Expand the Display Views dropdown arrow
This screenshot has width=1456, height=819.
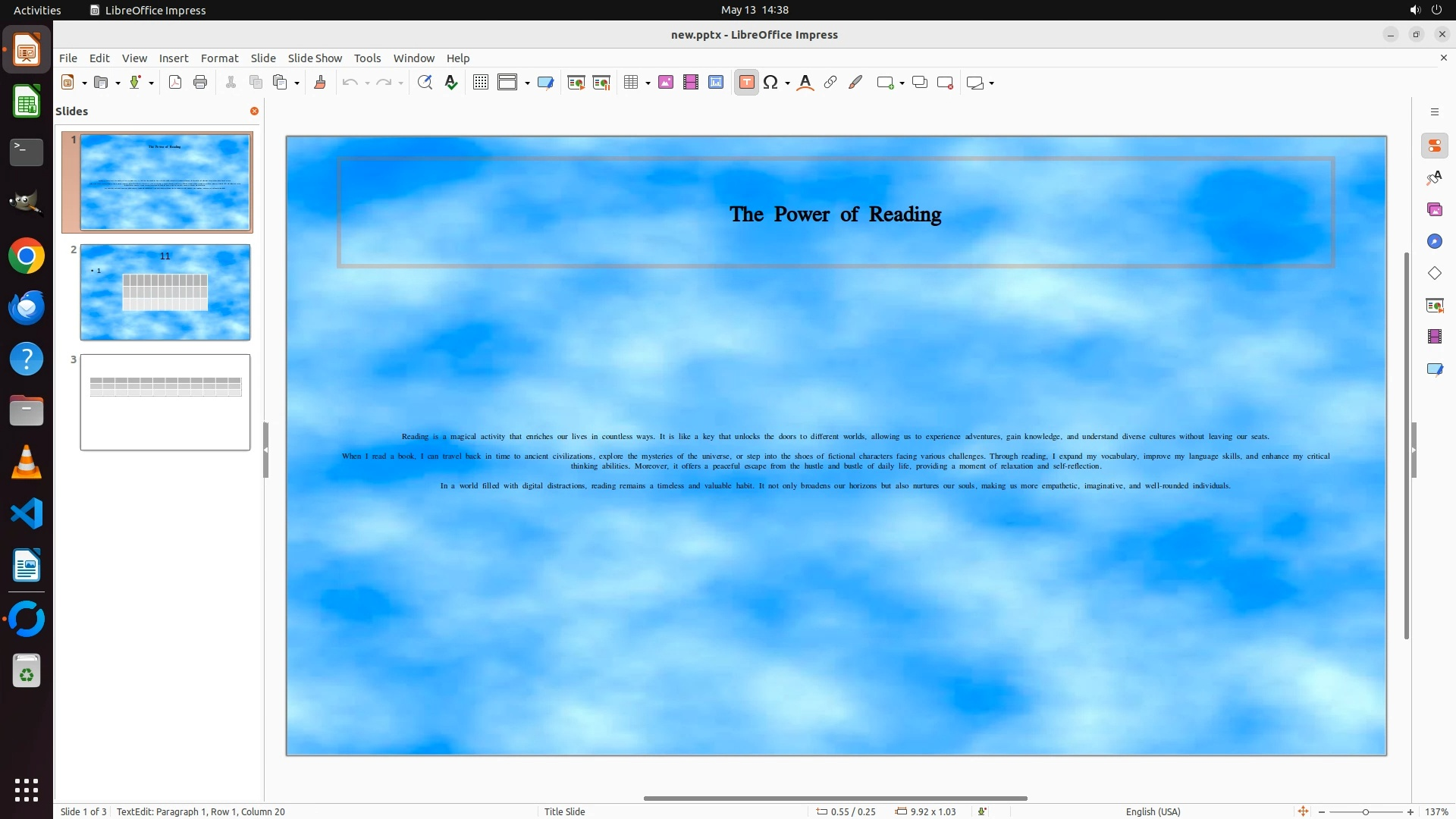[x=527, y=83]
